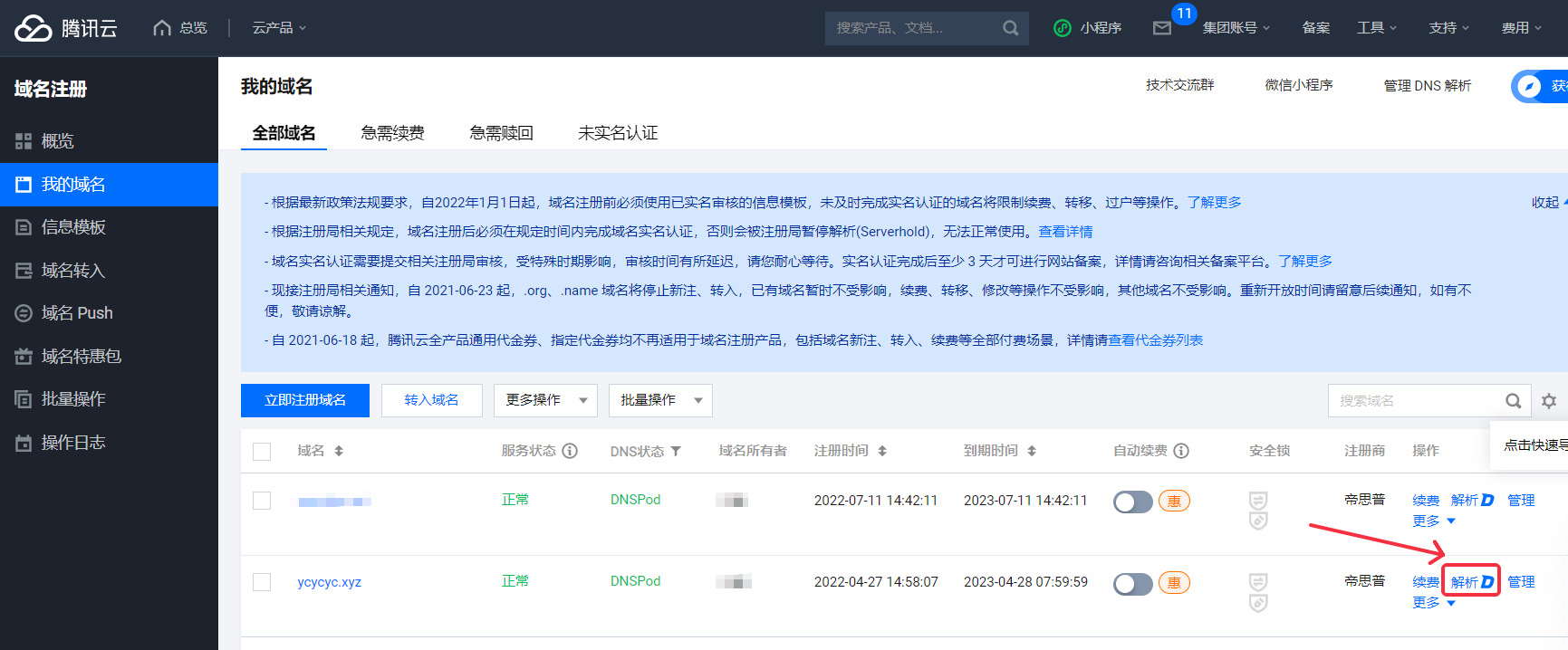Switch to the 全部域名 tab
Viewport: 1568px width, 650px height.
(284, 133)
